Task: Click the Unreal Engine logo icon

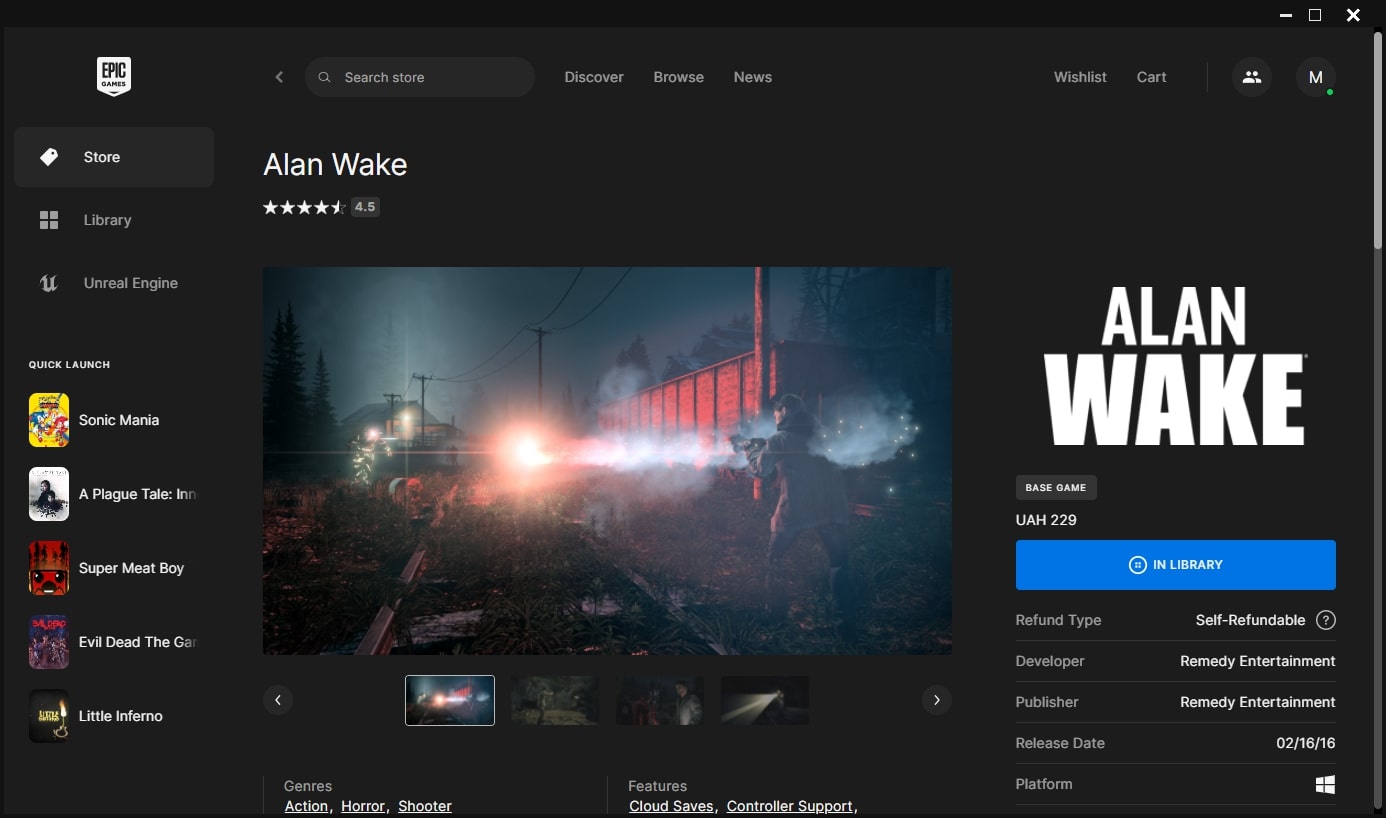Action: pos(49,283)
